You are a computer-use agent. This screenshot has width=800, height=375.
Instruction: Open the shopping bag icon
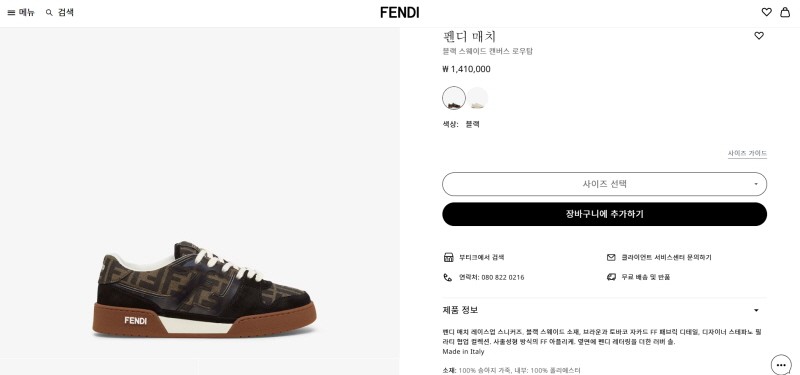coord(785,12)
